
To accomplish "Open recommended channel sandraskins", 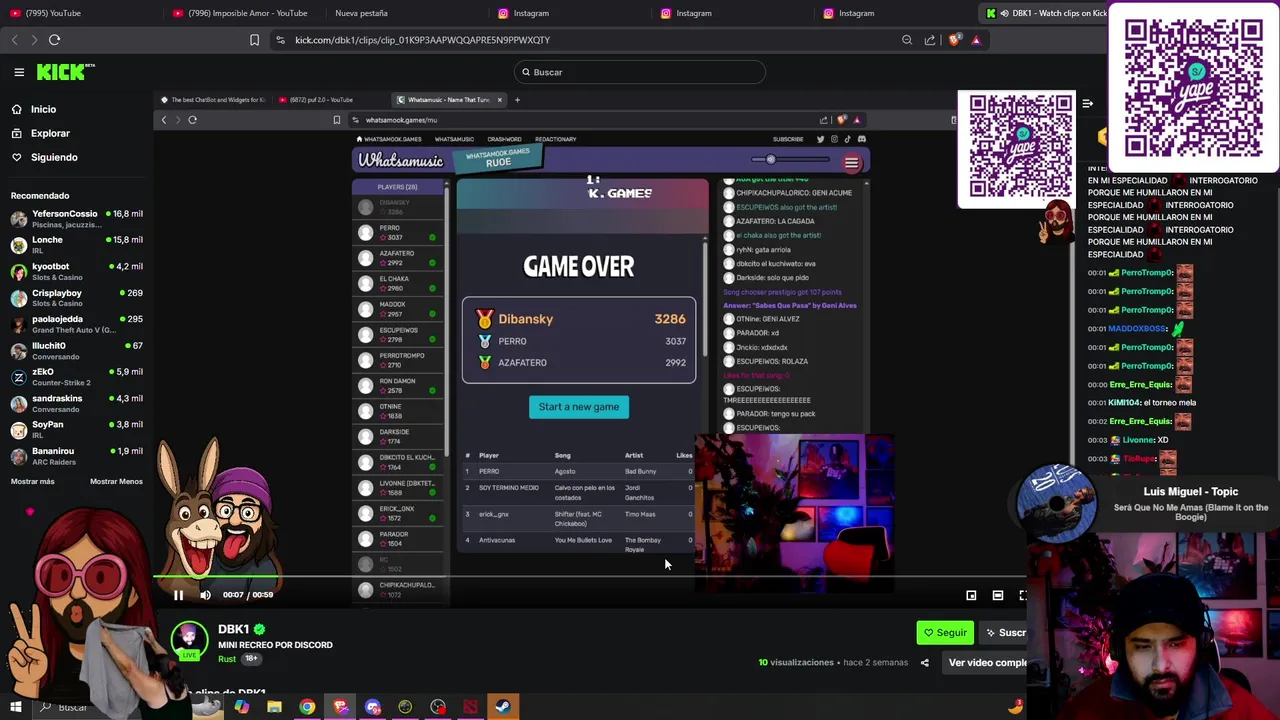I will pos(77,403).
